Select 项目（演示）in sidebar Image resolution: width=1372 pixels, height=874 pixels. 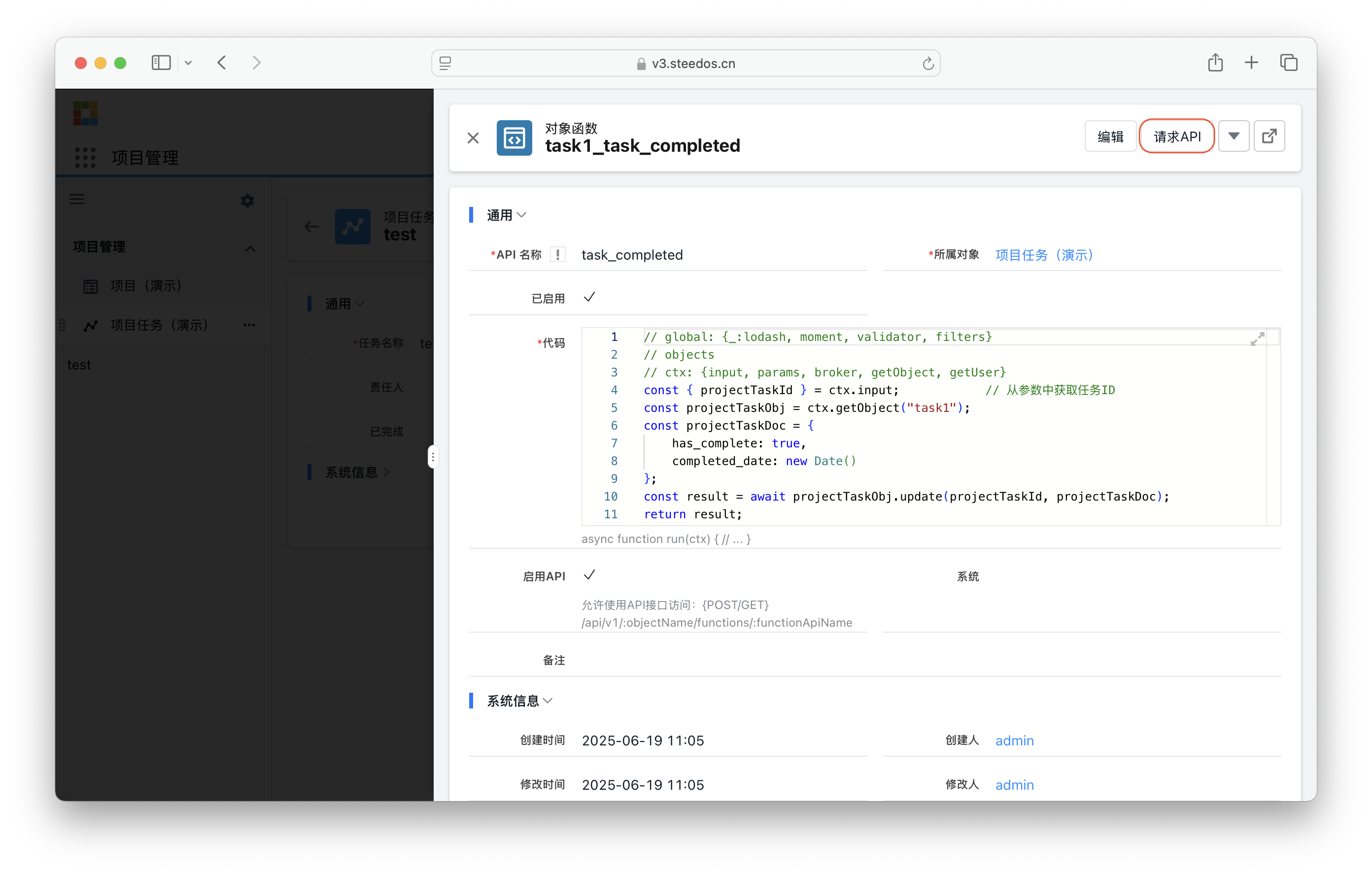click(x=163, y=285)
